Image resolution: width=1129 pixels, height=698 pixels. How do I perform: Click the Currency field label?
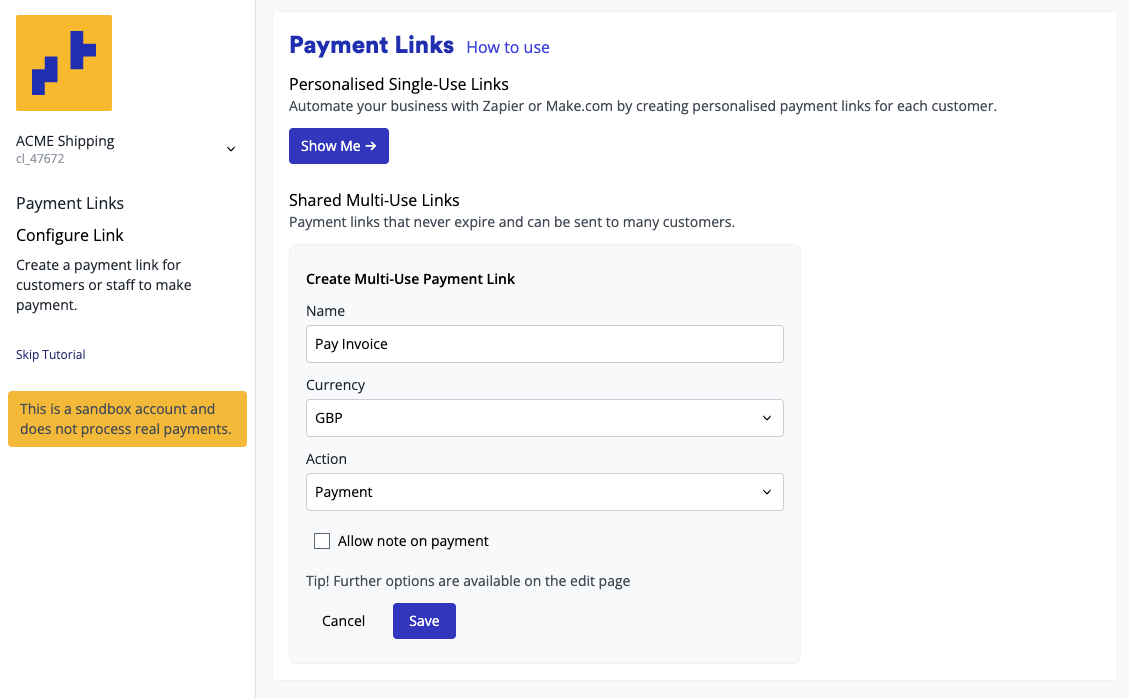(335, 385)
